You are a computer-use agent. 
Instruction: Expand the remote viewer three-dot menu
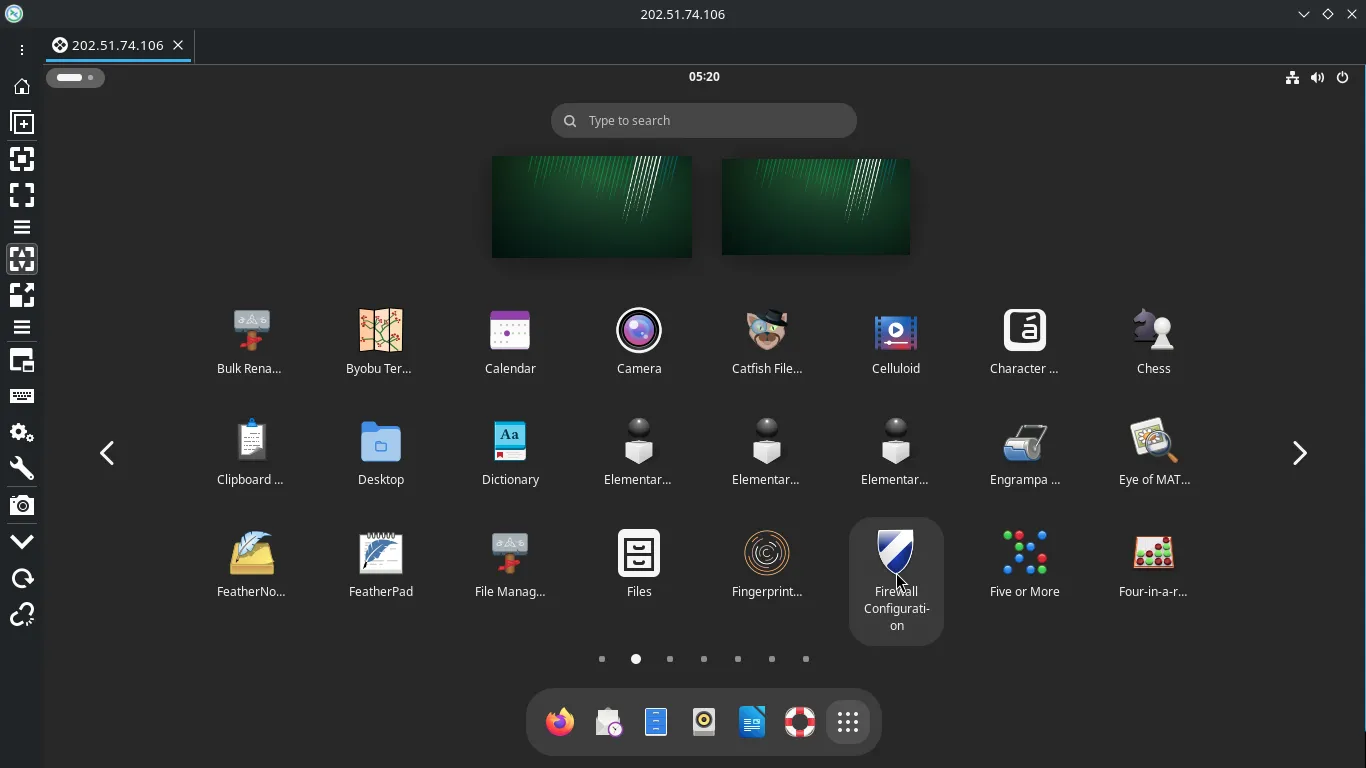pyautogui.click(x=21, y=50)
